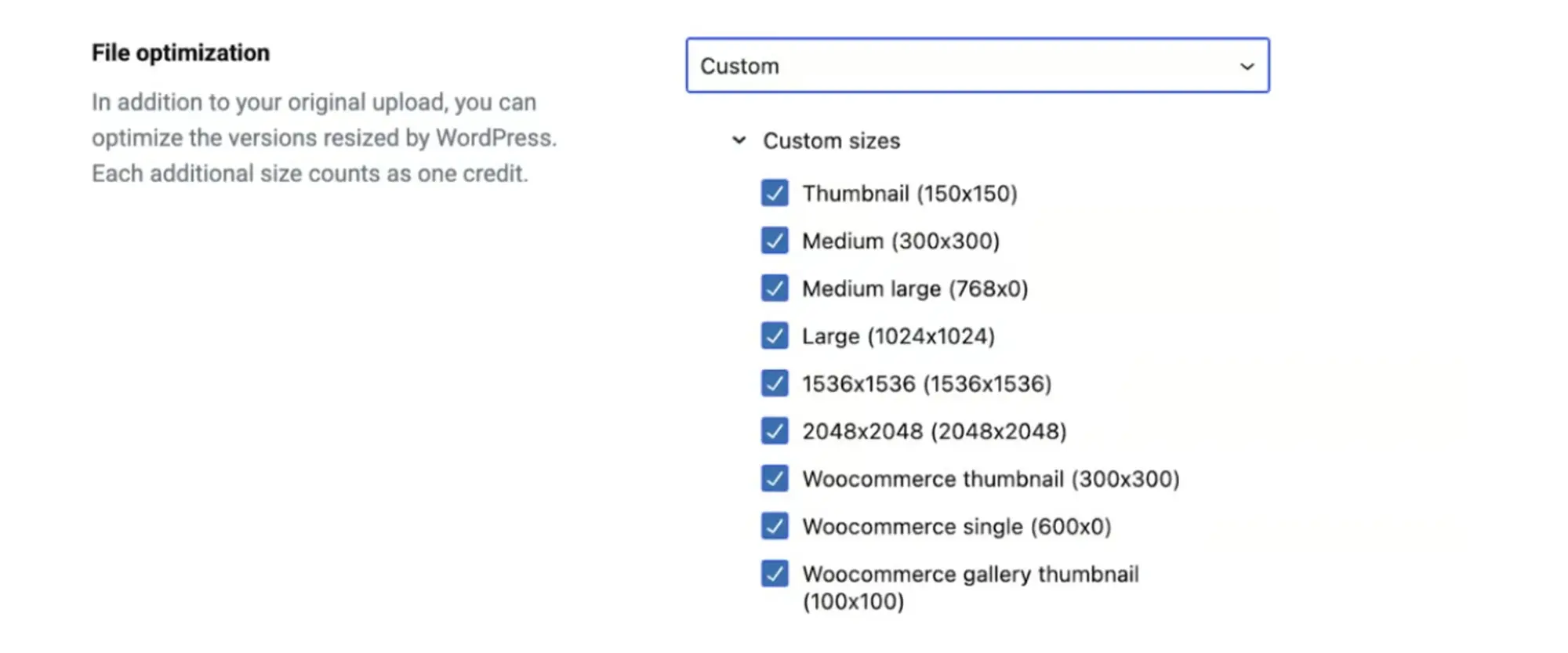The width and height of the screenshot is (1568, 653).
Task: Click the Thumbnail (150x150) label text
Action: click(909, 194)
